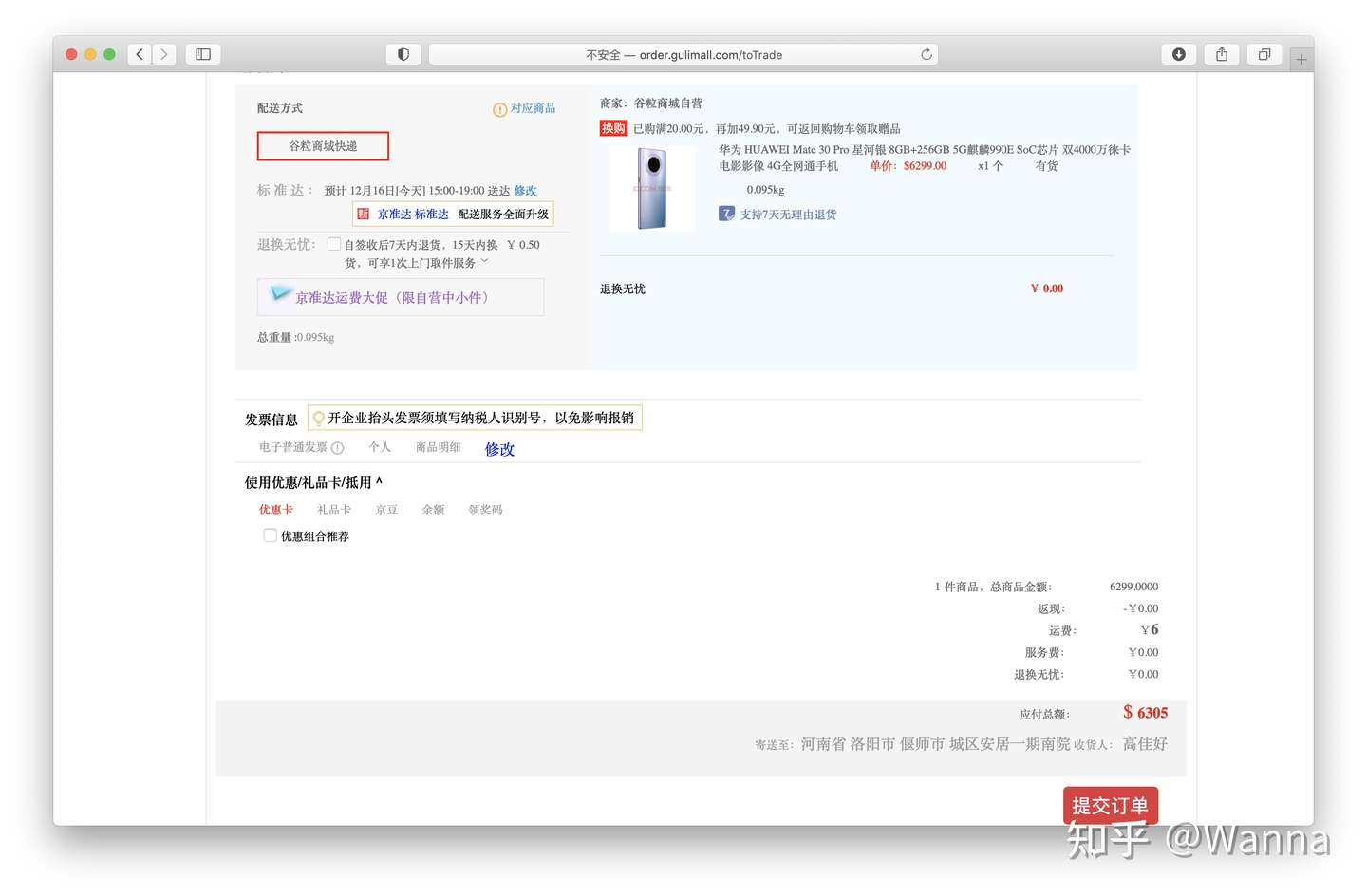
Task: Open the HUAWEI Mate 30 Pro thumbnail
Action: tap(652, 188)
